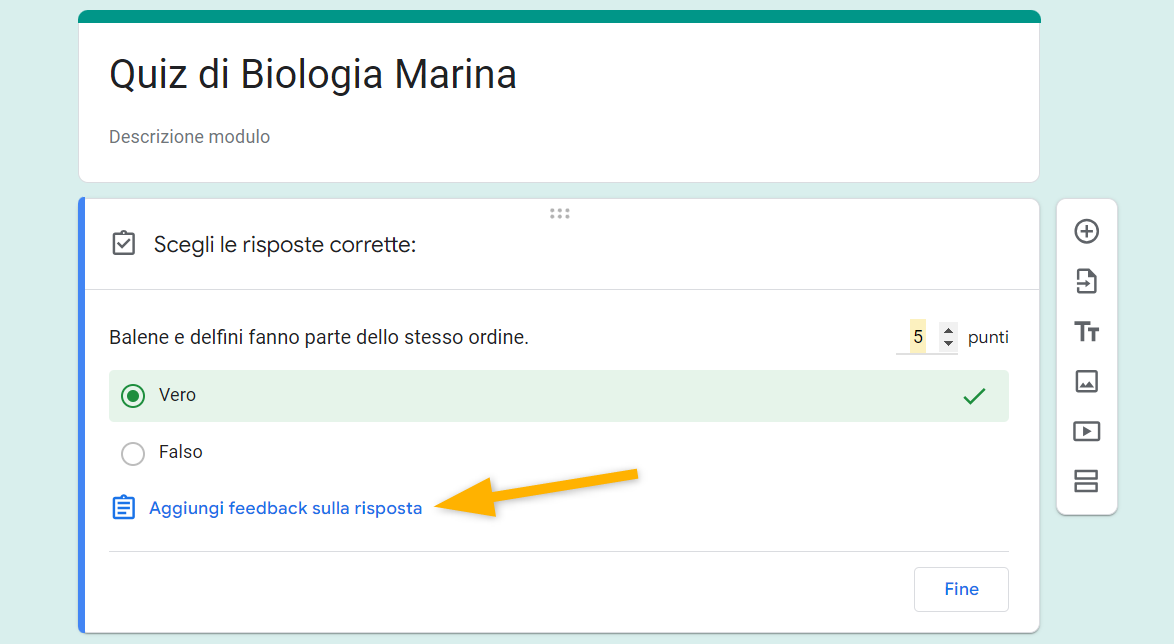Viewport: 1174px width, 644px height.
Task: Click the six-dot drag handle on the question card
Action: click(560, 213)
